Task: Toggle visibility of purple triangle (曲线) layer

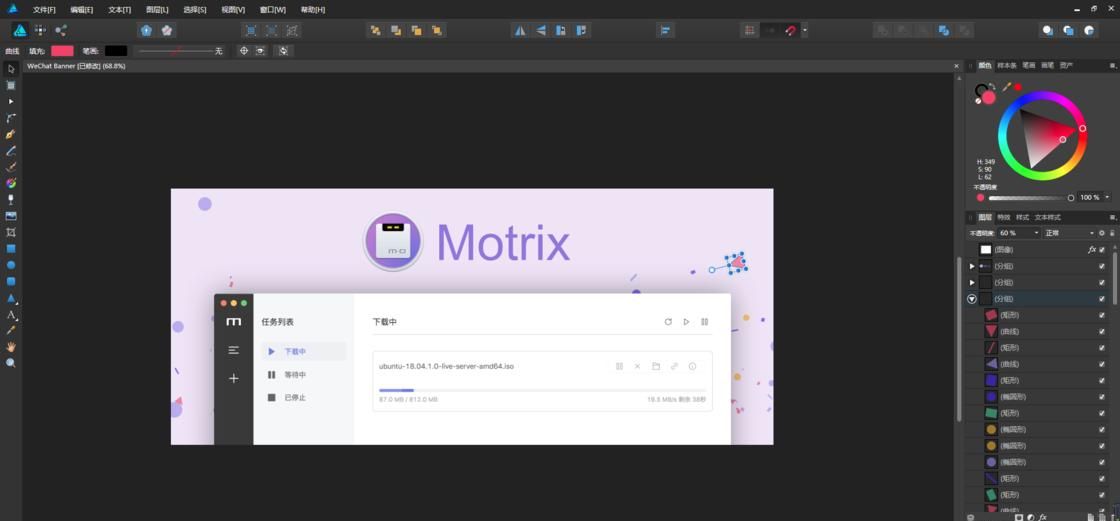Action: [x=1101, y=364]
